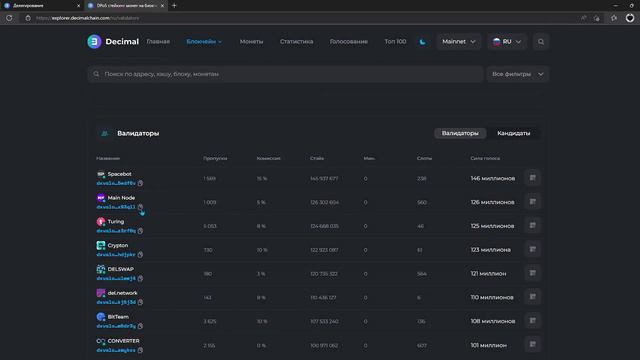Toggle the dark mode moon icon

(x=422, y=42)
